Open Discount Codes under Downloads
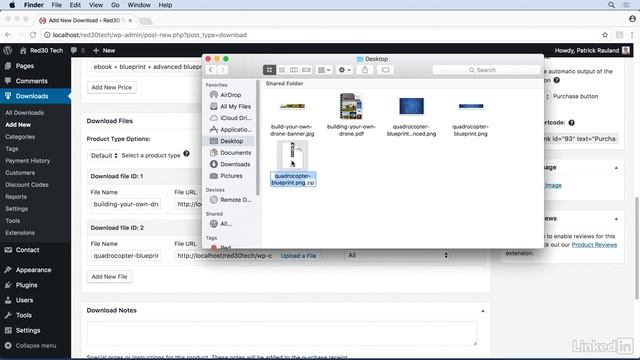The height and width of the screenshot is (360, 640). coord(27,184)
